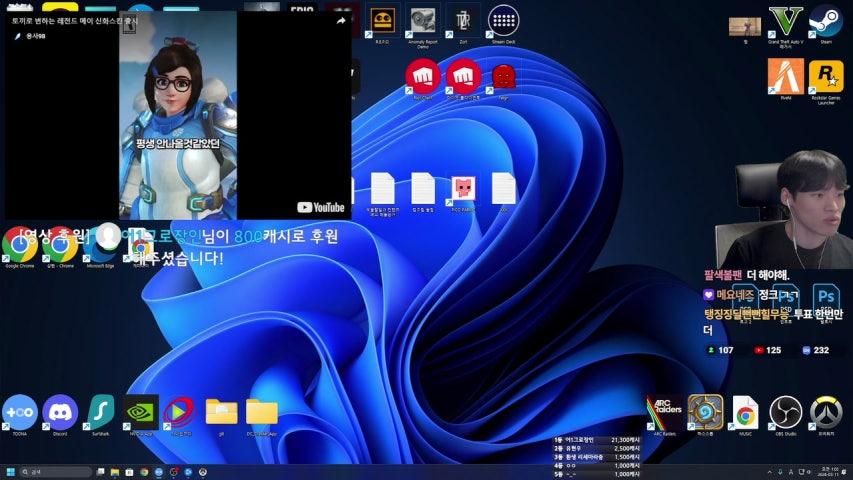Image resolution: width=853 pixels, height=480 pixels.
Task: Open the Surfshark VPN shortcut
Action: [x=100, y=411]
